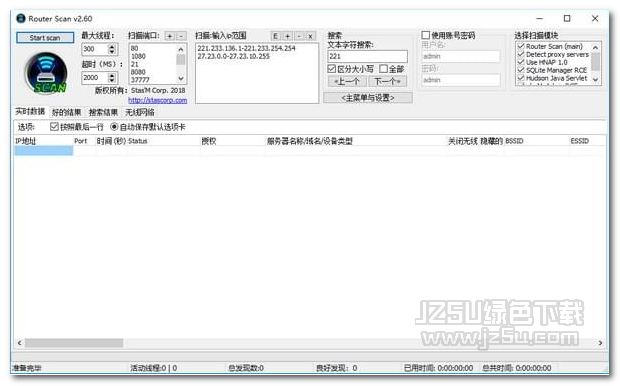Select the 自动保存默认选项卡 radio button
The image size is (620, 386).
pos(114,127)
